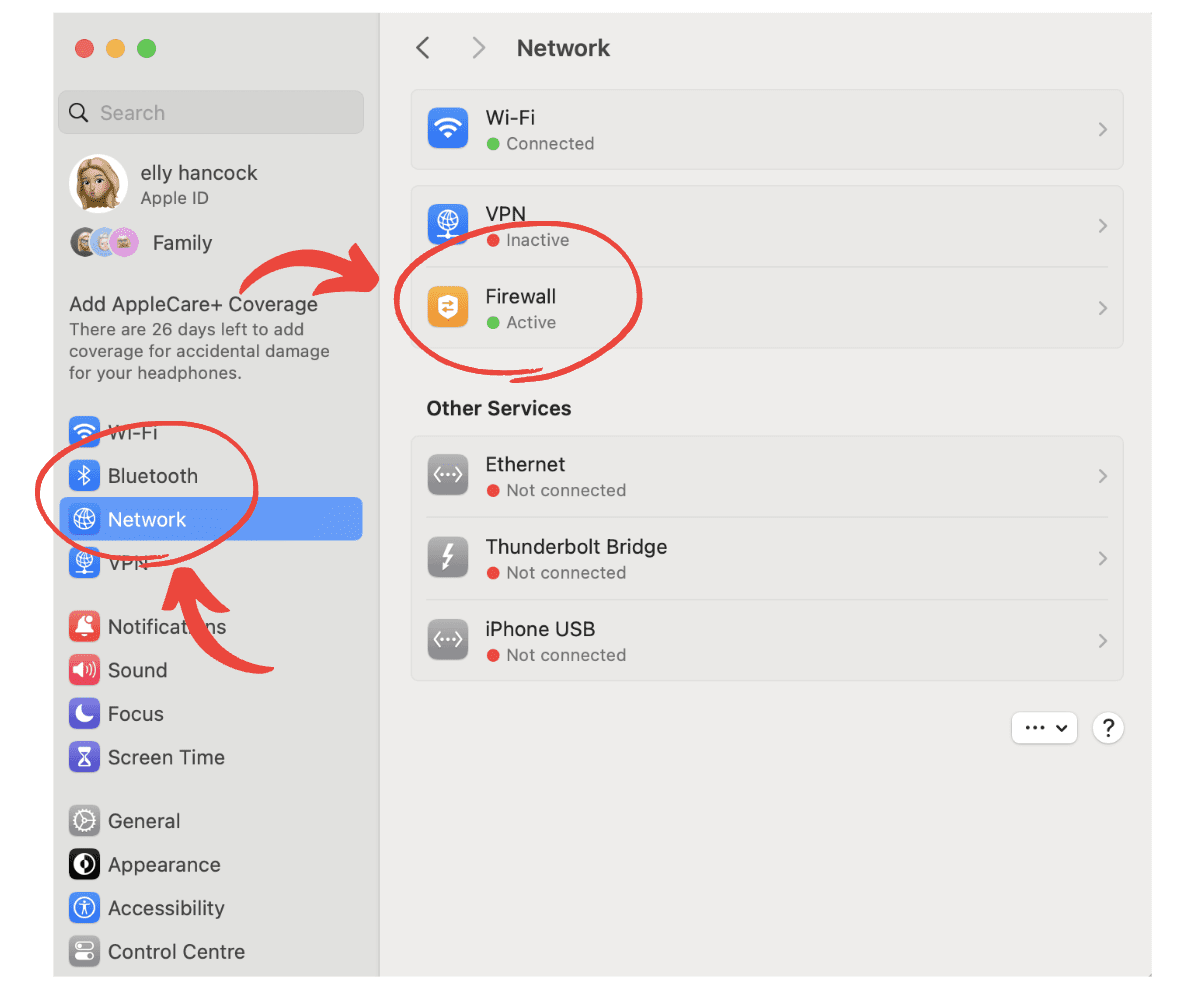Click the Screen Time hourglass icon
This screenshot has height=992, width=1190.
point(84,757)
